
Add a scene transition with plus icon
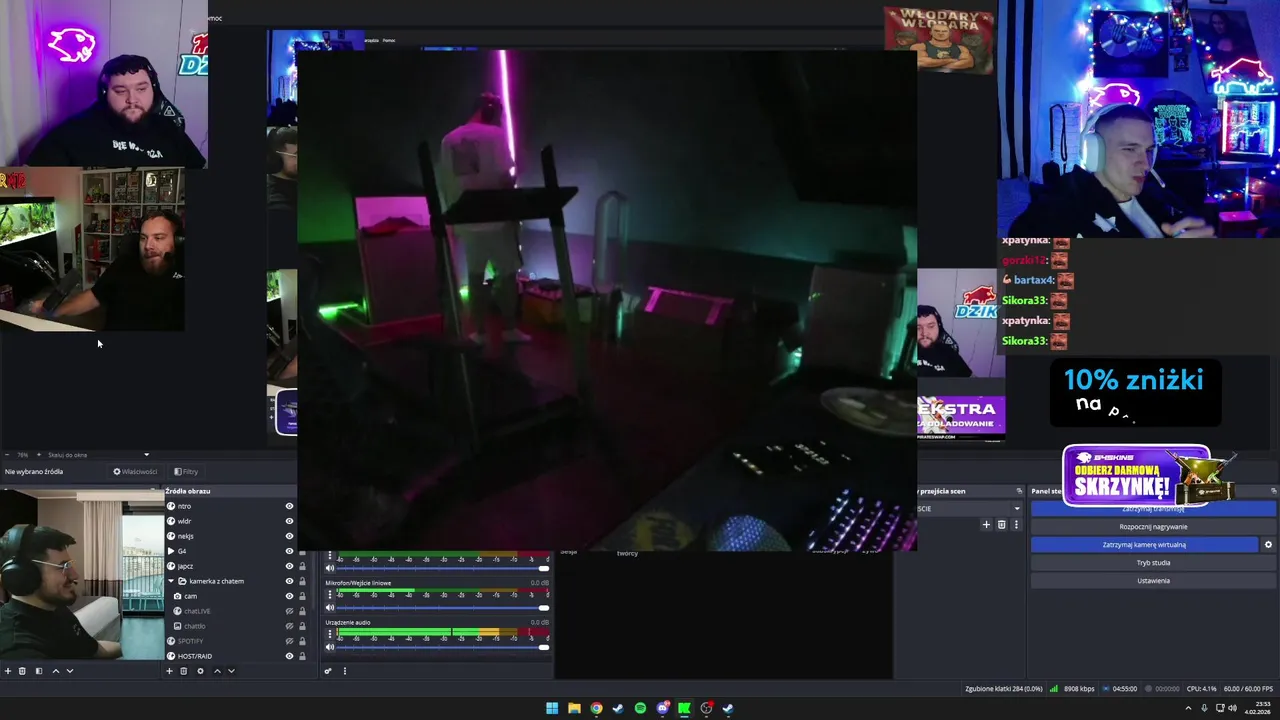[x=986, y=524]
